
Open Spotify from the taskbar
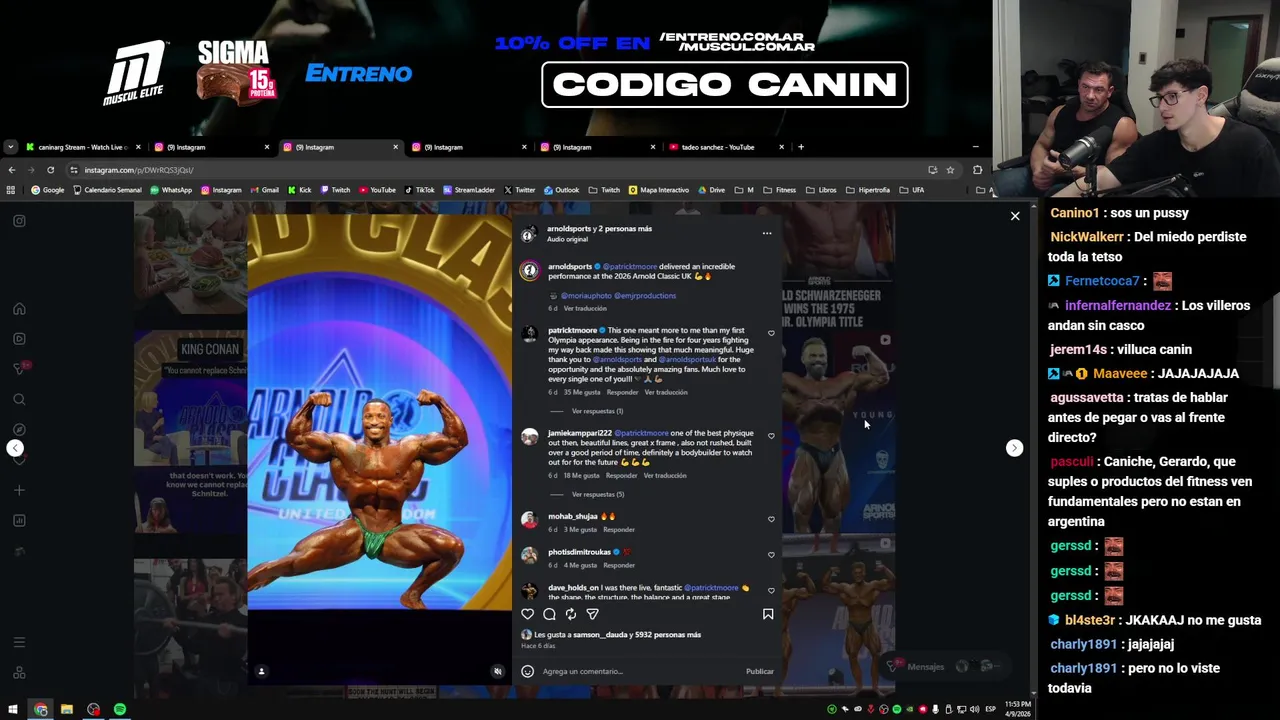120,709
